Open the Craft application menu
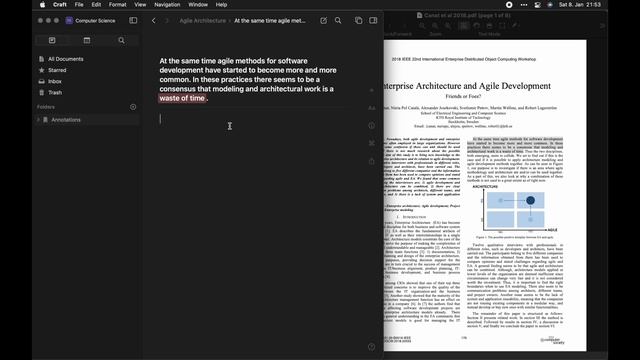 click(x=60, y=5)
